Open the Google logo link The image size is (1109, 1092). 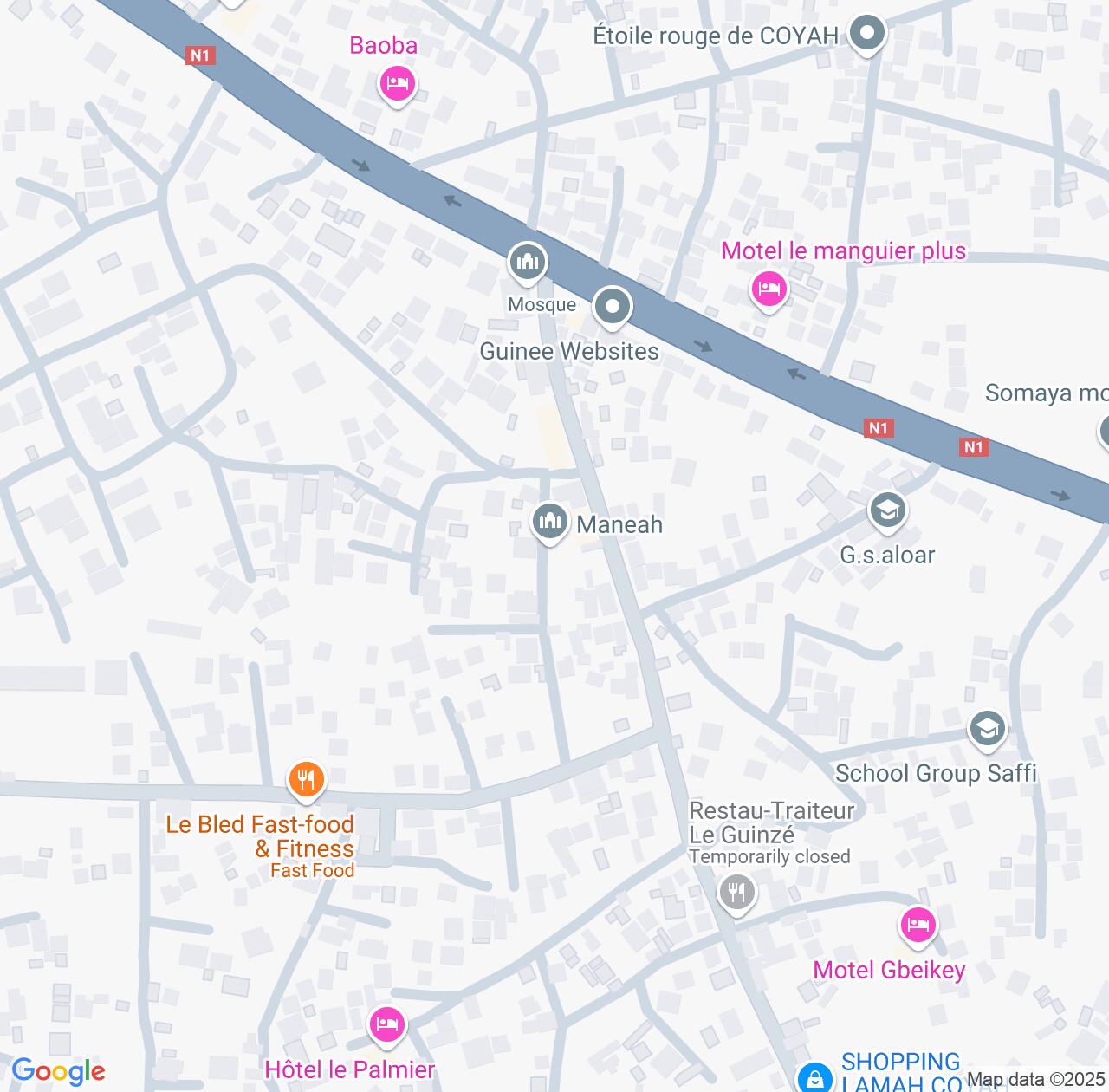(x=58, y=1072)
